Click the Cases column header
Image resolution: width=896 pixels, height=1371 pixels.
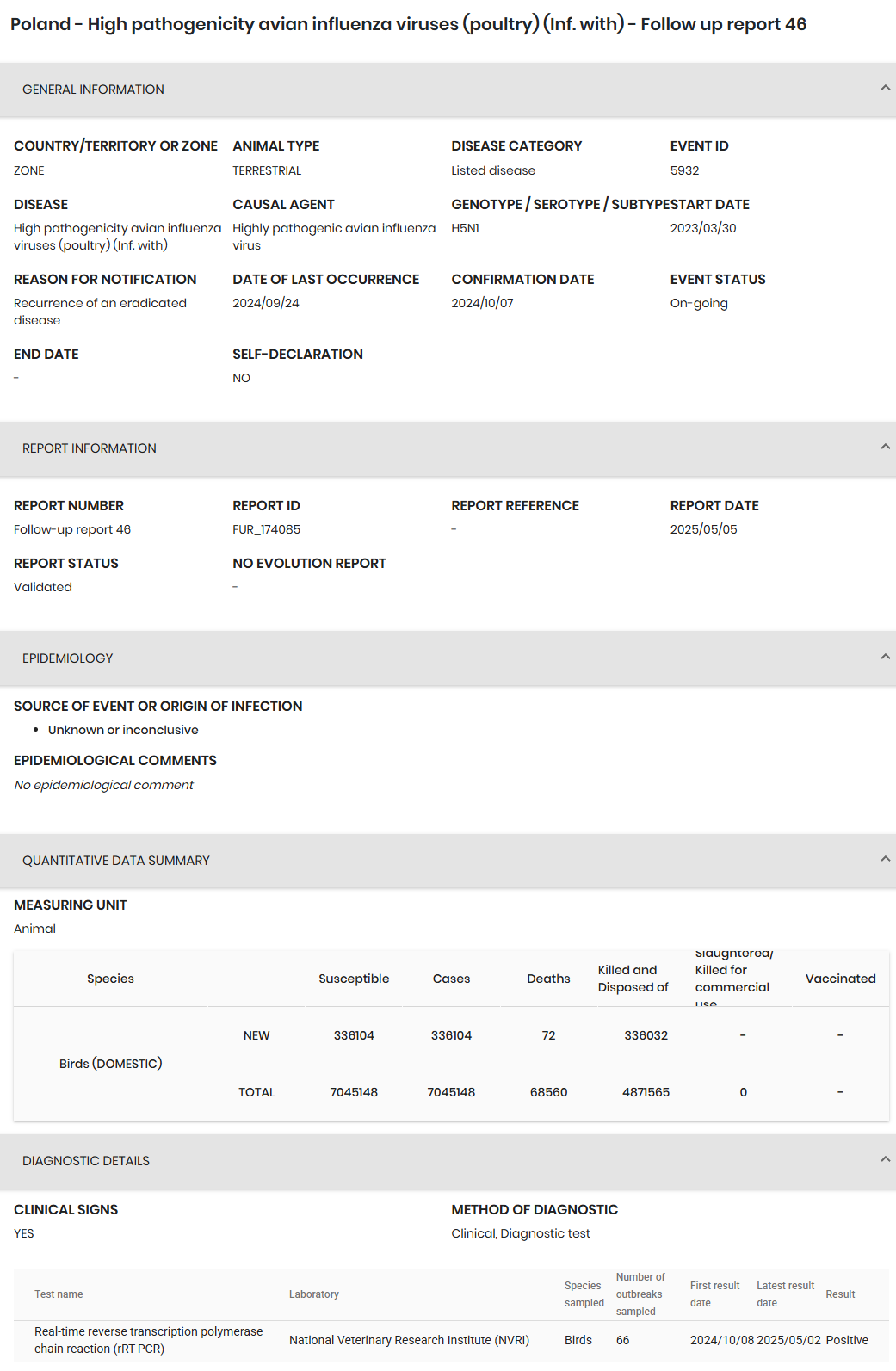451,979
